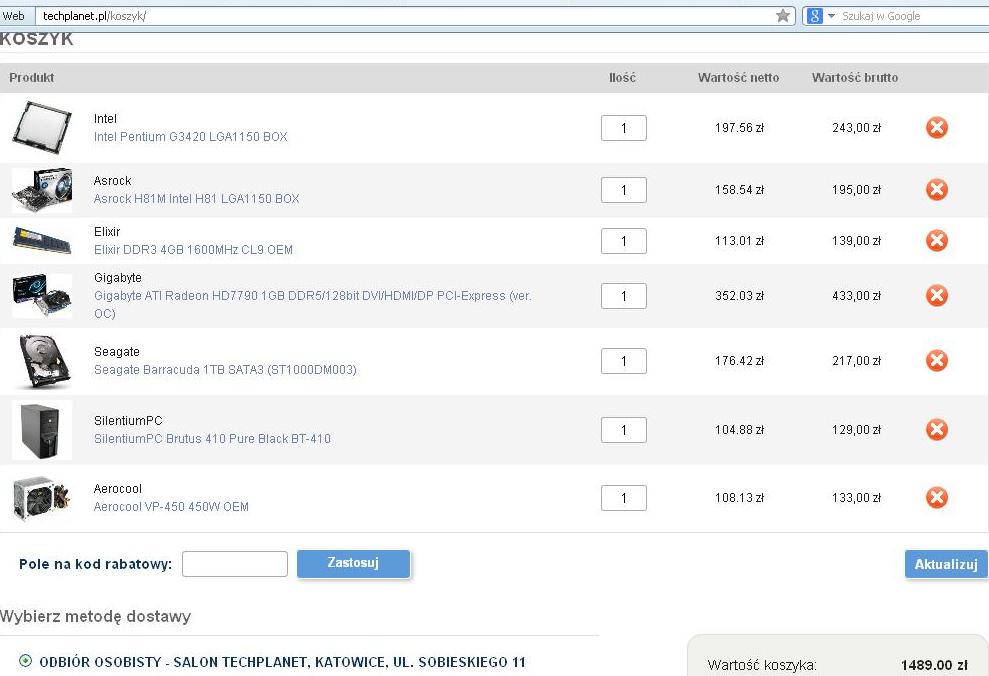Select personal pickup Katowice delivery option

click(25, 661)
